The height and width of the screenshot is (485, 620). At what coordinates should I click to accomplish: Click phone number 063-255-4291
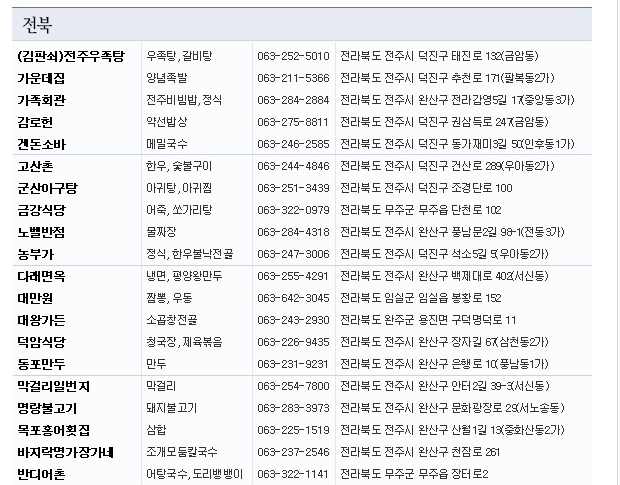(x=293, y=276)
